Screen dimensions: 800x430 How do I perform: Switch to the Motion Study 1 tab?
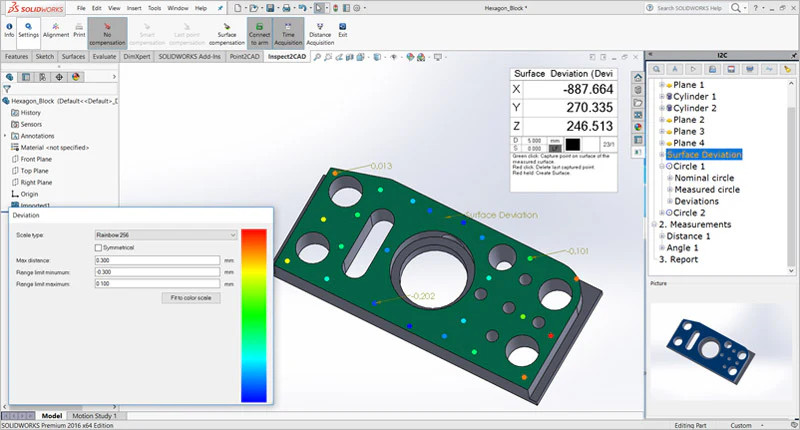click(x=94, y=416)
